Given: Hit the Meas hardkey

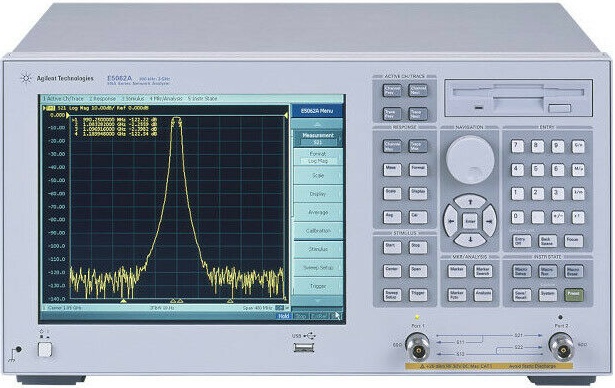Looking at the screenshot, I should pos(392,169).
